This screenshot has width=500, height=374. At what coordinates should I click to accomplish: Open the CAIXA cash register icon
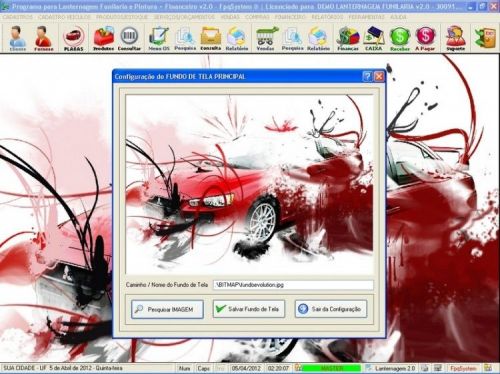pos(373,39)
